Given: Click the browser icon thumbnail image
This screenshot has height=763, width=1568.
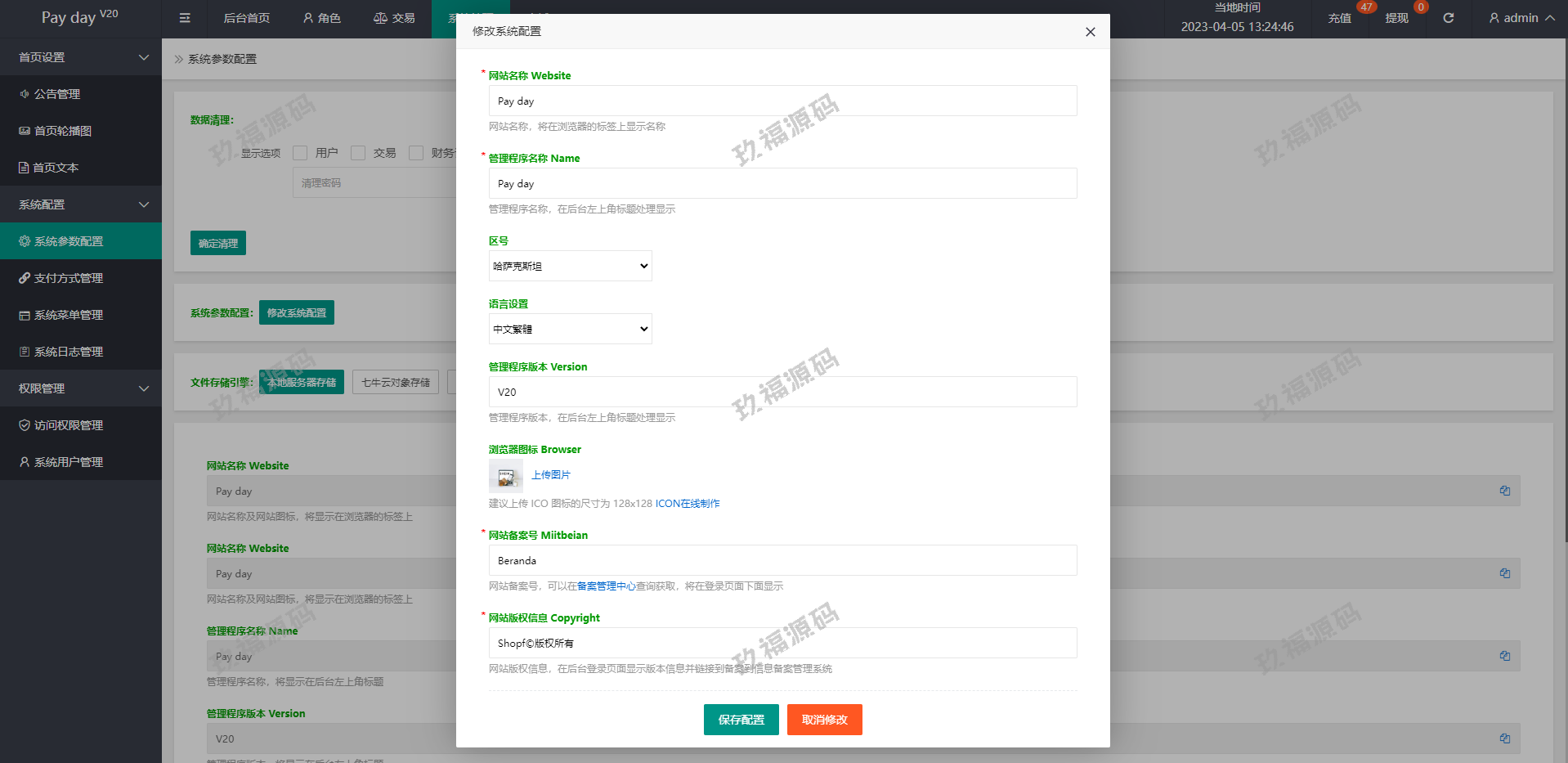Looking at the screenshot, I should coord(505,475).
